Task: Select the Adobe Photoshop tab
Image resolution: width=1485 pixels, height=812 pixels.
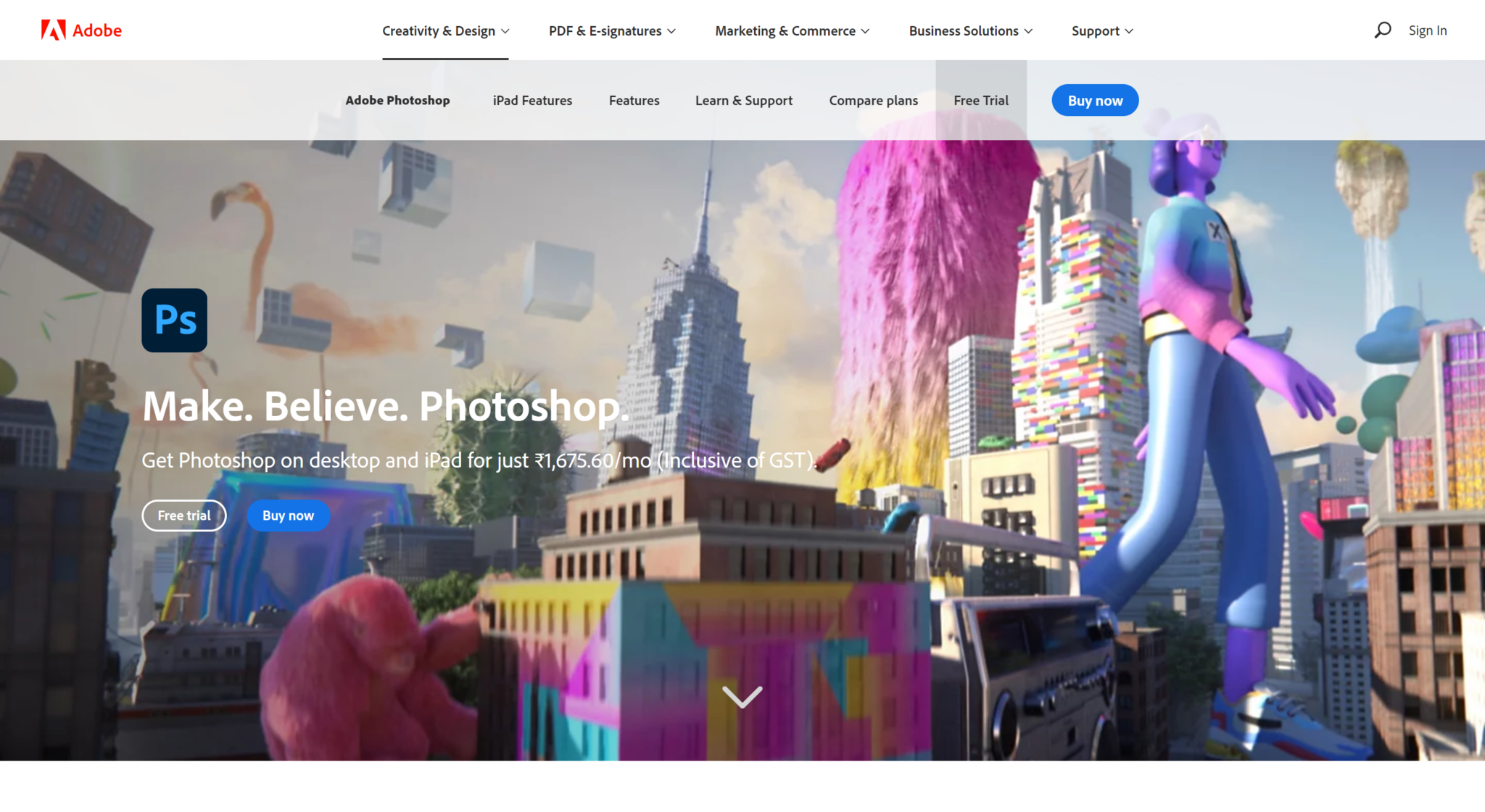Action: pyautogui.click(x=398, y=100)
